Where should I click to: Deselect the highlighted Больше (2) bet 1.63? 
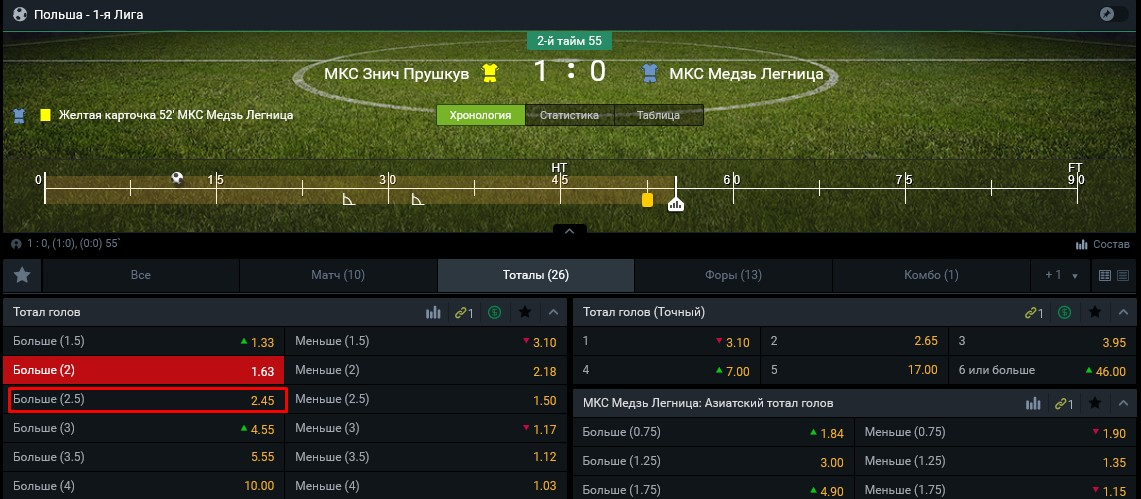click(144, 371)
